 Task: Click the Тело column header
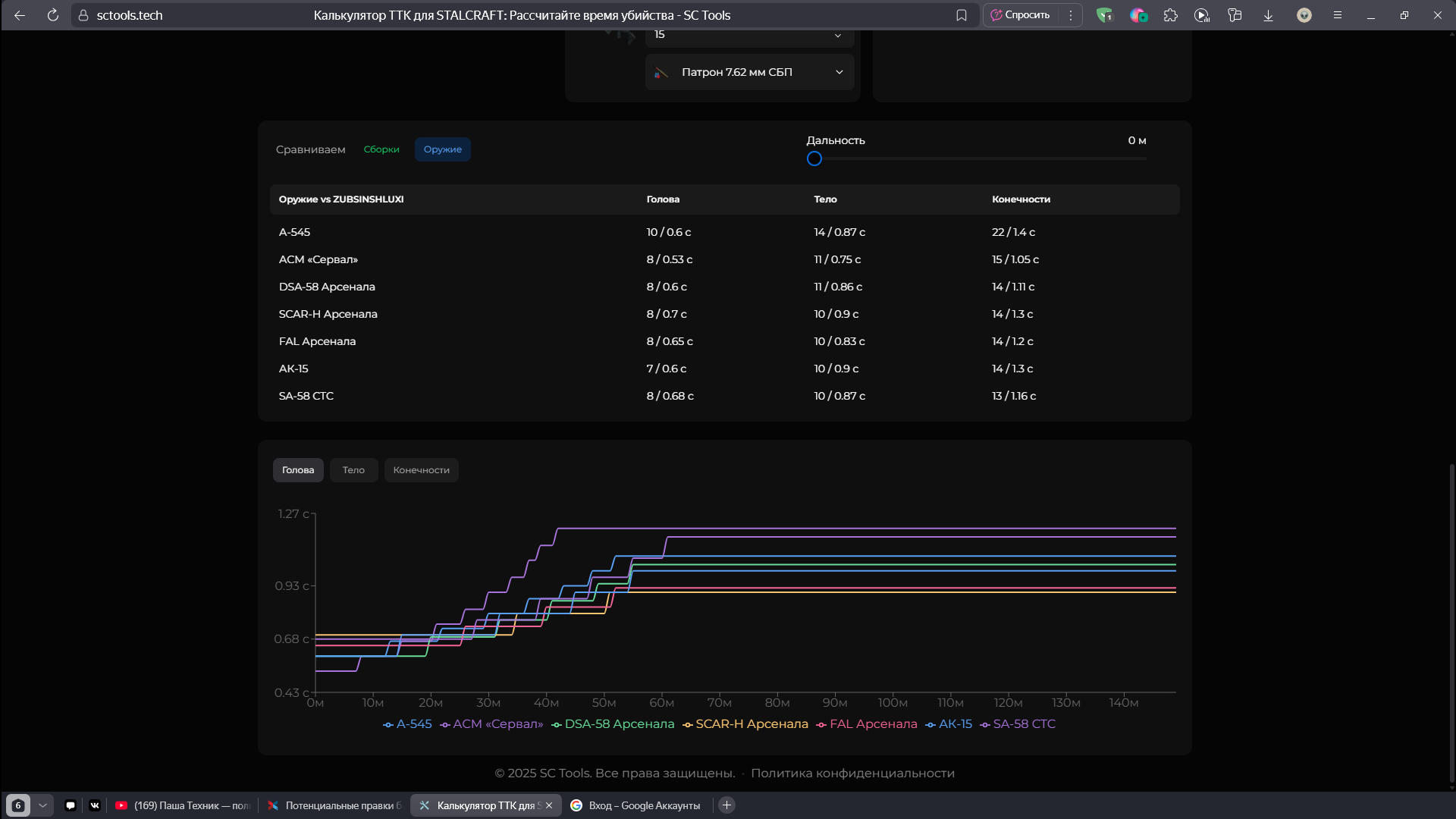pyautogui.click(x=825, y=199)
